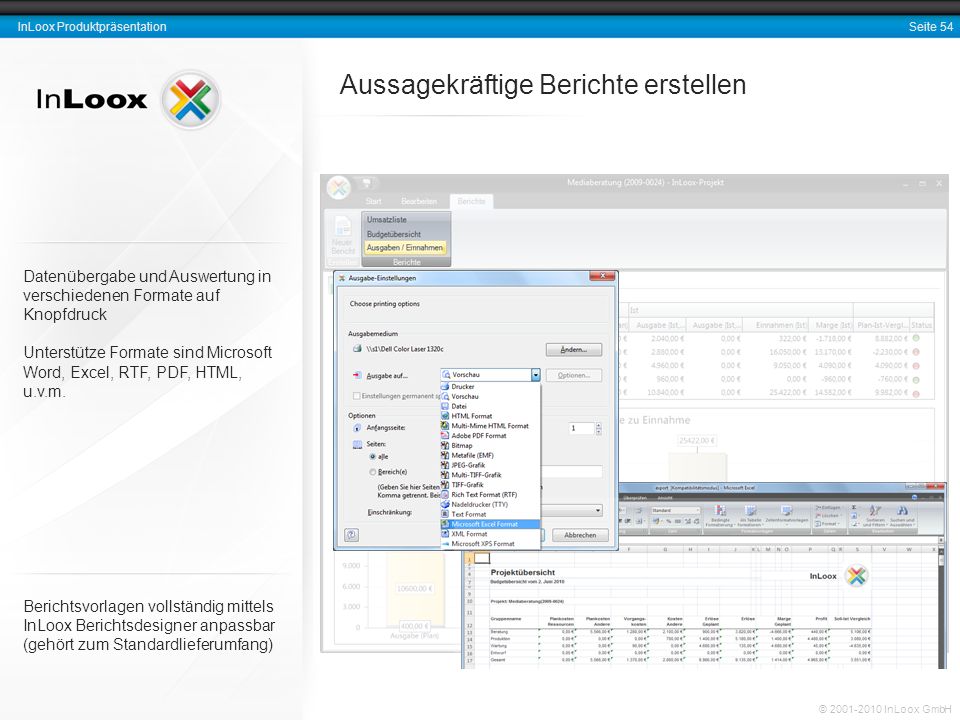960x720 pixels.
Task: Choose JPEG-Grafik output
Action: [490, 465]
